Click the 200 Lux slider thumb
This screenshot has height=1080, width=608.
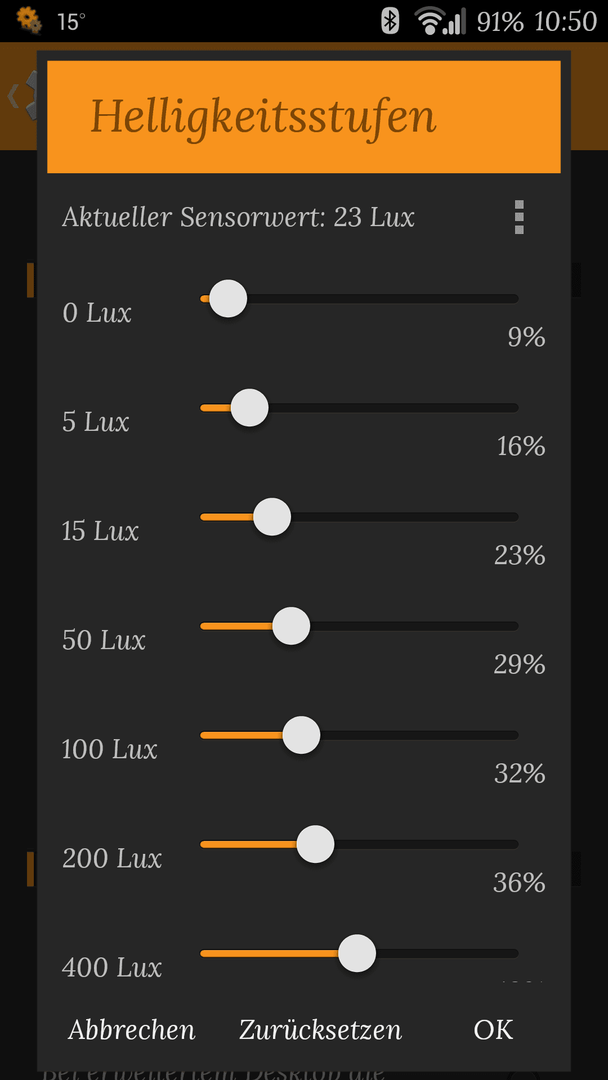[315, 844]
